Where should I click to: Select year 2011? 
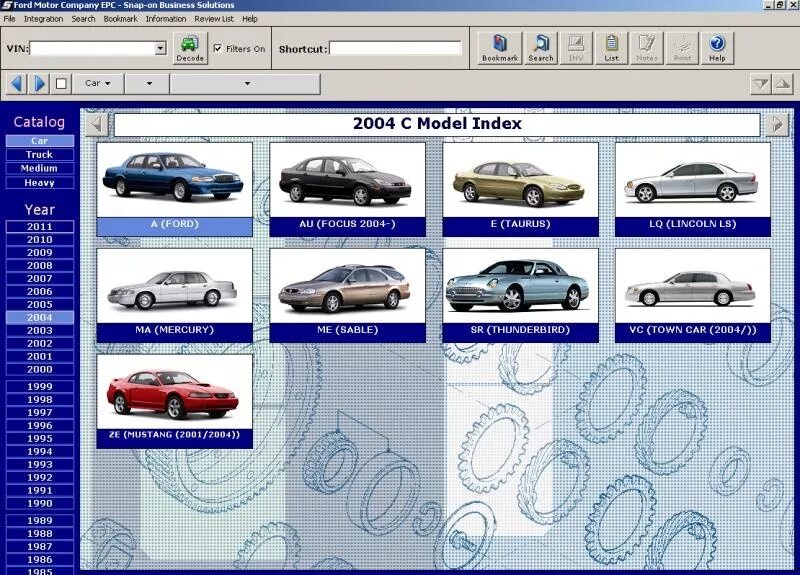(40, 227)
